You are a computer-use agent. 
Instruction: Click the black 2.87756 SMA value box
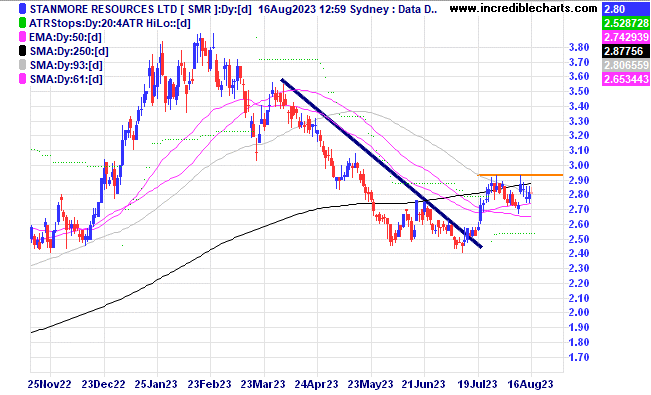pos(626,51)
